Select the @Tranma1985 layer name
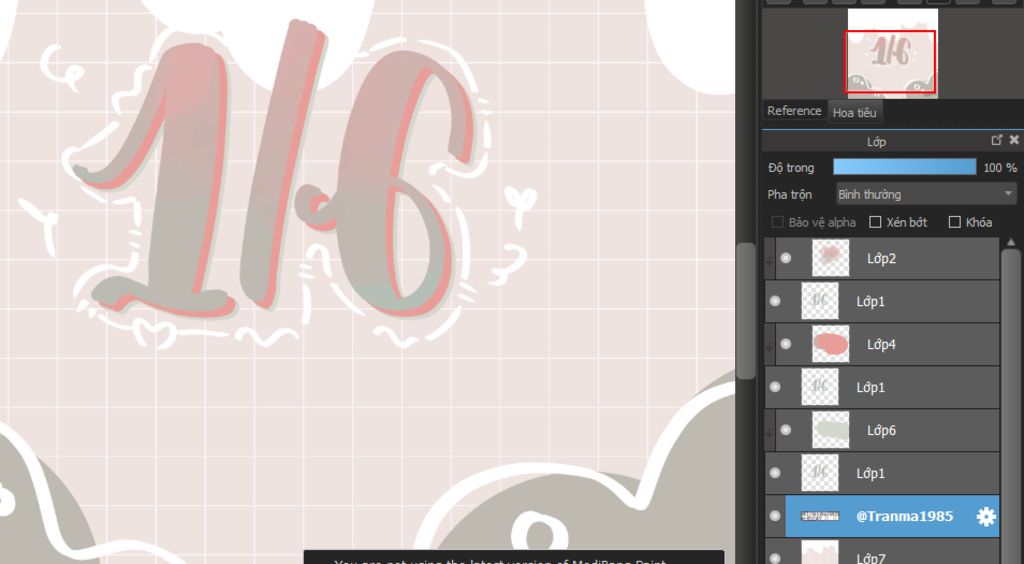 (x=904, y=516)
